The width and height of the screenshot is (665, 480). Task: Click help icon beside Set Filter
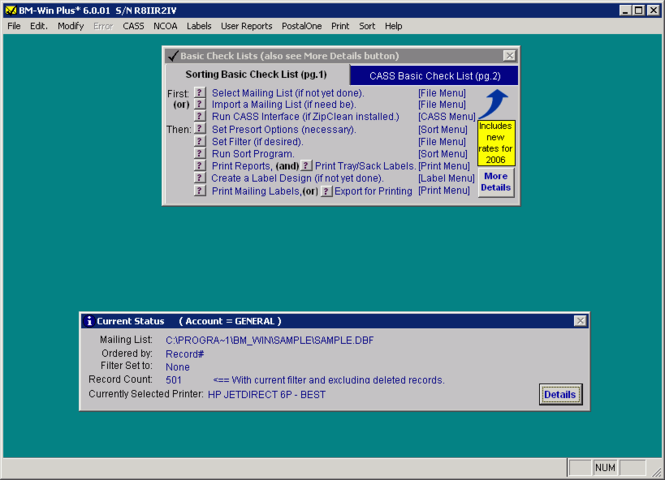pyautogui.click(x=200, y=141)
